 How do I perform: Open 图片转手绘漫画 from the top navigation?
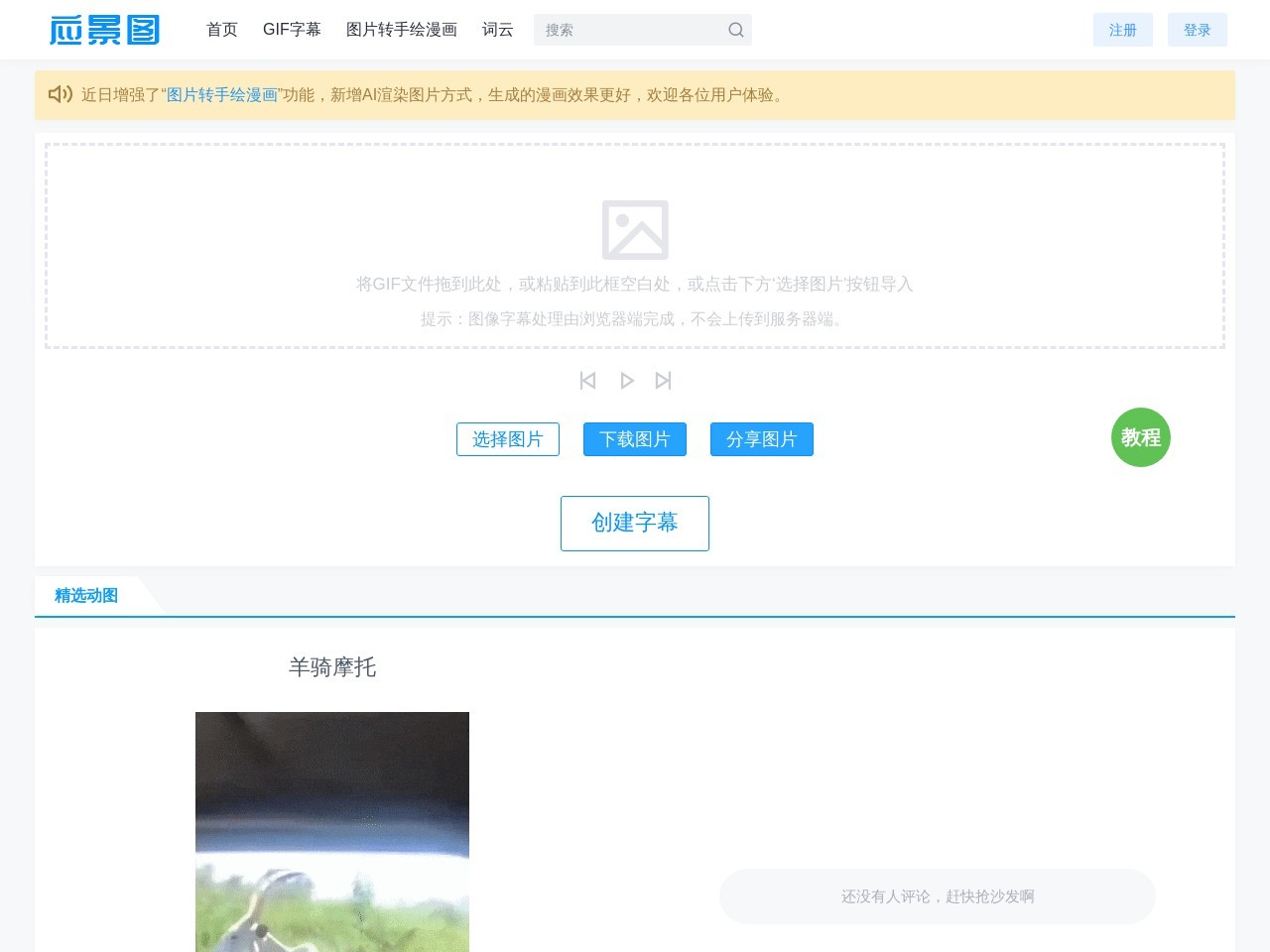402,30
